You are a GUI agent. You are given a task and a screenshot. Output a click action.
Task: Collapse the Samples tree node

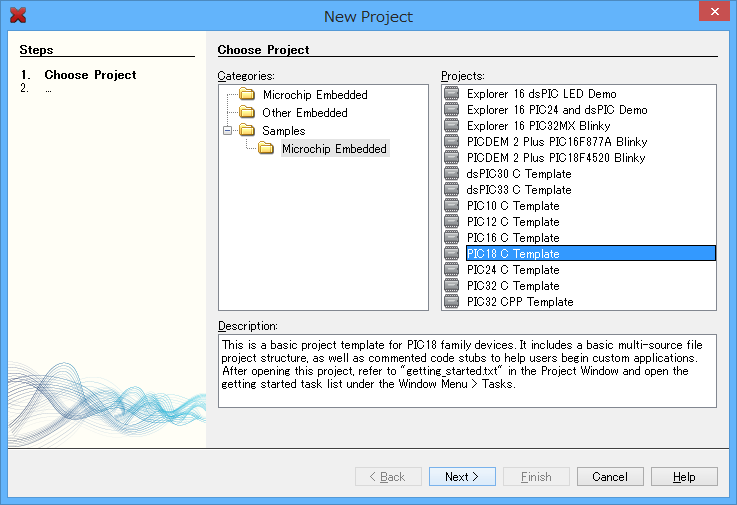coord(228,131)
